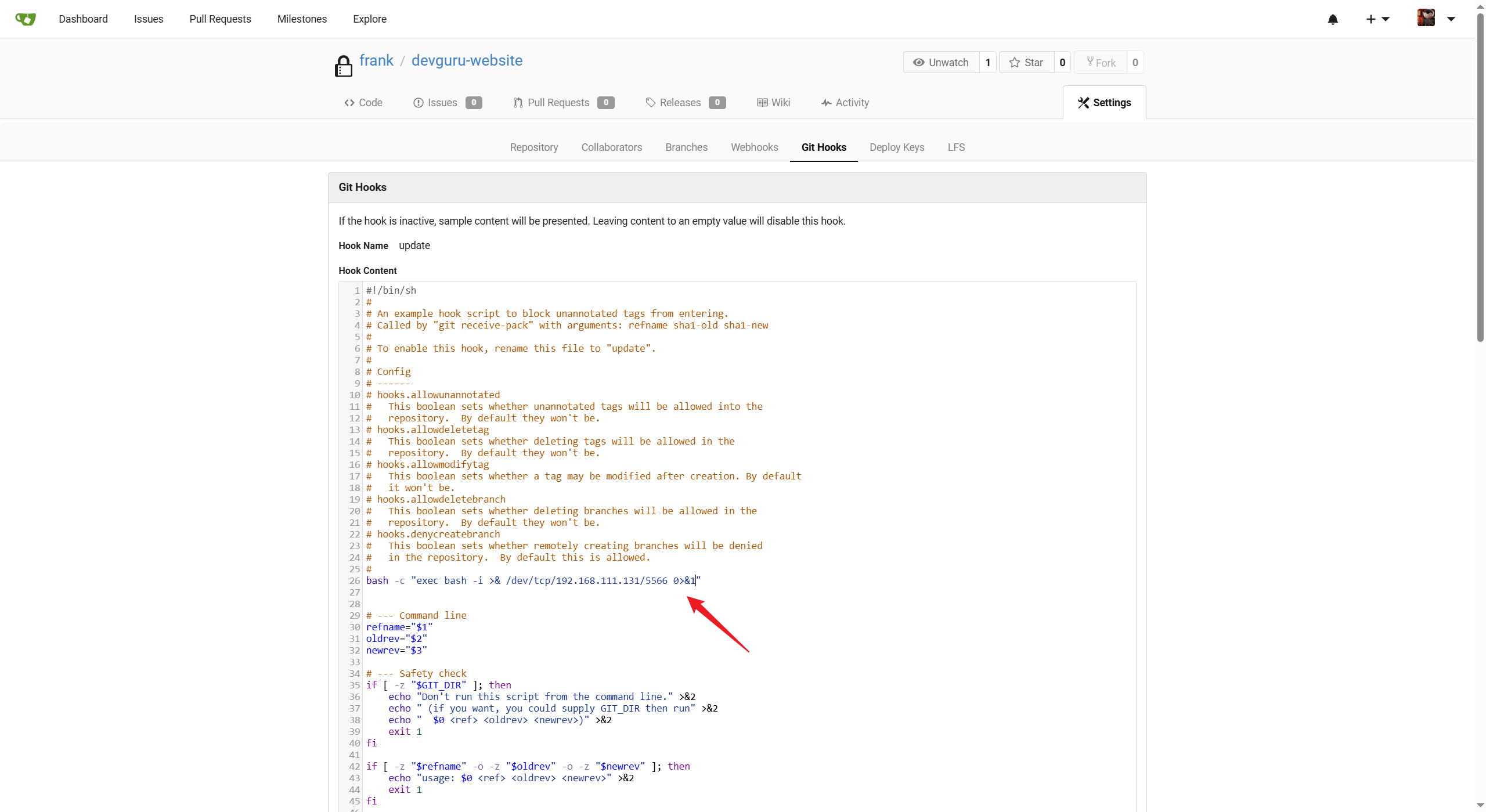
Task: Star the devguru-website repository
Action: pos(1026,62)
